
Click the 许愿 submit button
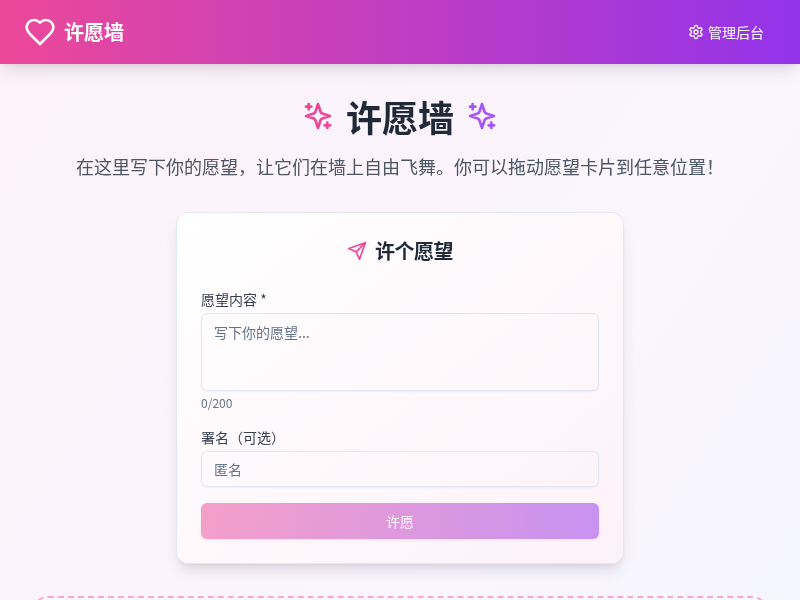400,521
